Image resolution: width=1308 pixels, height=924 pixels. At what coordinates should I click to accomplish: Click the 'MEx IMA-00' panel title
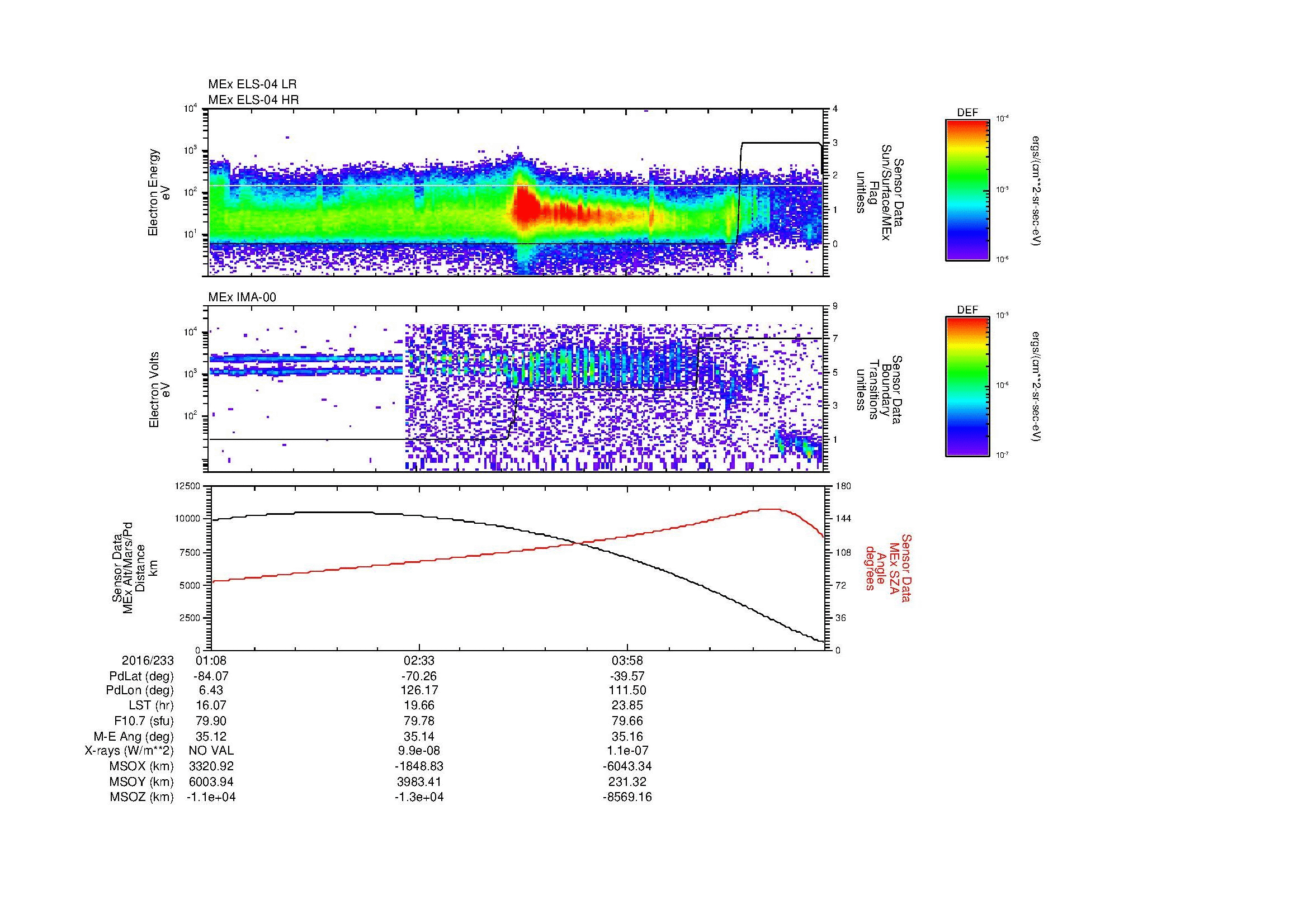pos(242,297)
